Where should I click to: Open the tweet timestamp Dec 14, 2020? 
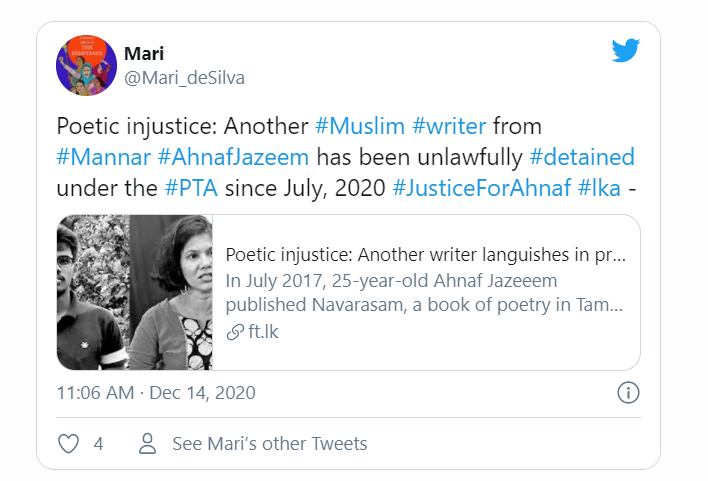pos(155,392)
